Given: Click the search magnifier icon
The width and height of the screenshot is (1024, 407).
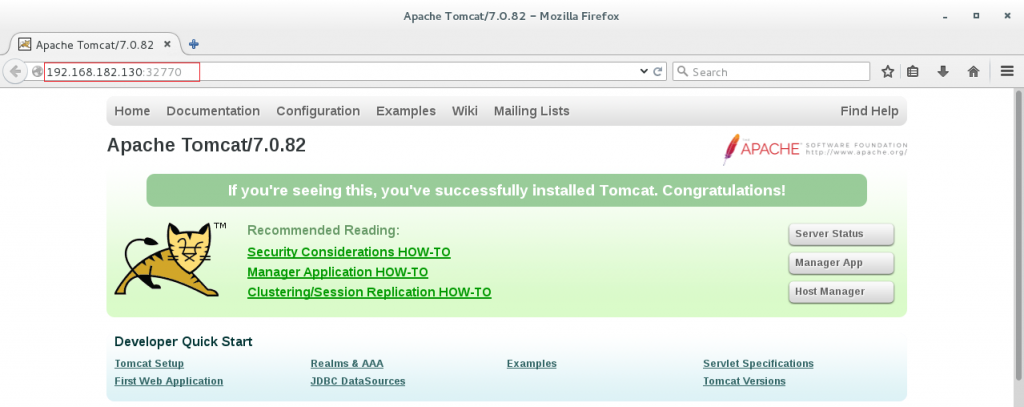Looking at the screenshot, I should (683, 72).
